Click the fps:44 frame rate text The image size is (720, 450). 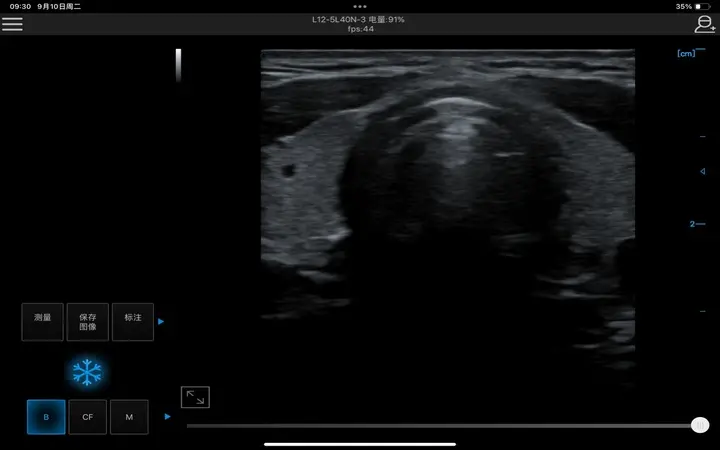[x=360, y=29]
